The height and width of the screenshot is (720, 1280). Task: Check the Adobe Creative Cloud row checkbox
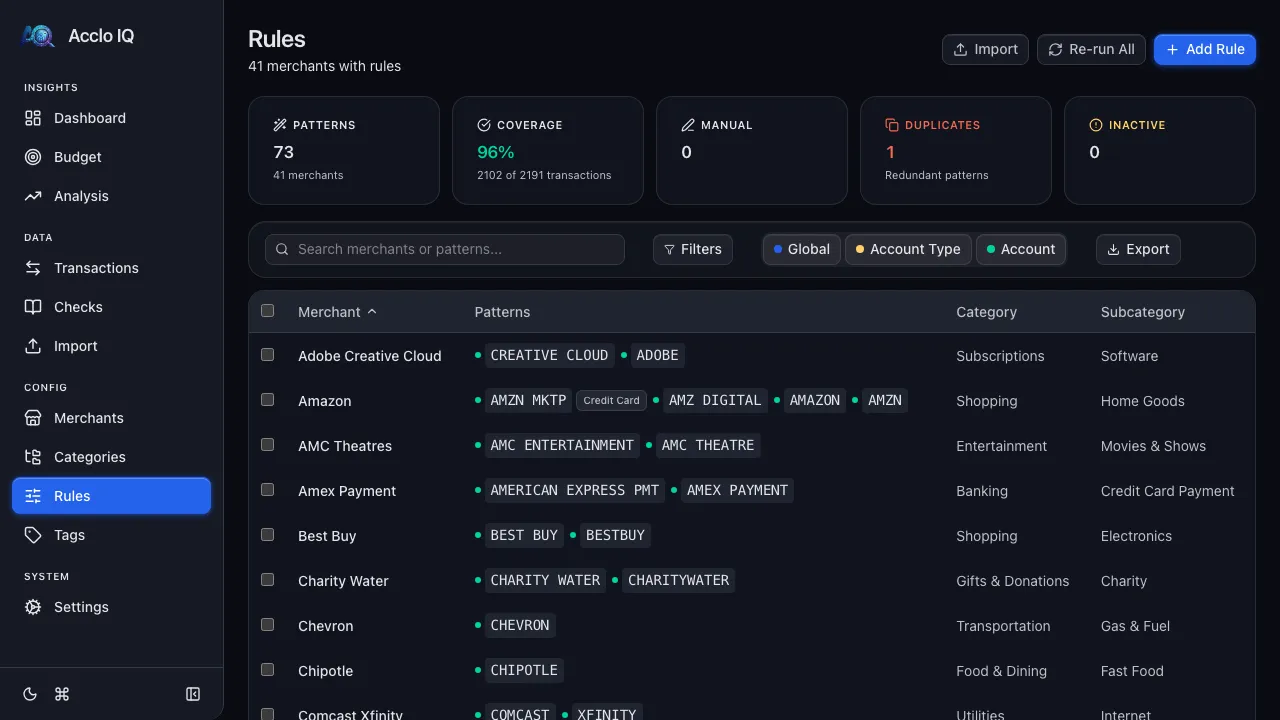click(267, 355)
